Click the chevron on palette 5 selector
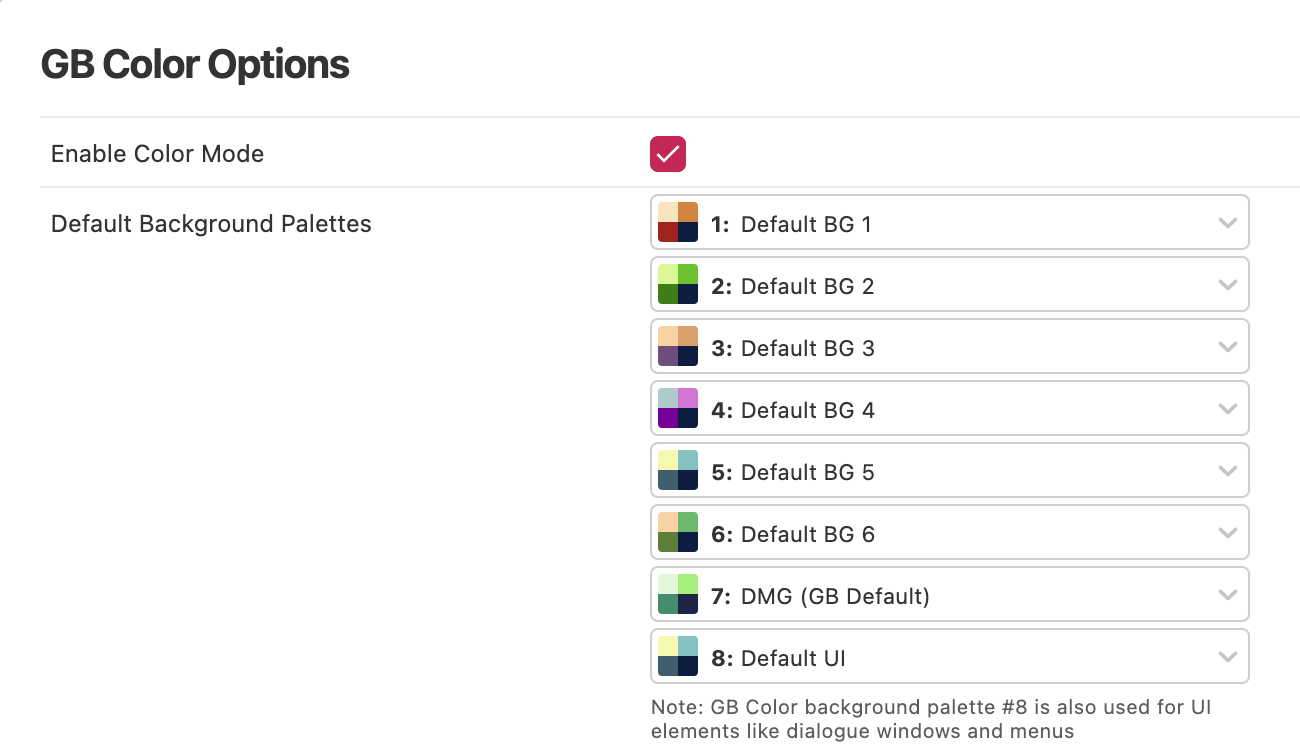Screen dimensions: 1300x756 (x=1228, y=471)
